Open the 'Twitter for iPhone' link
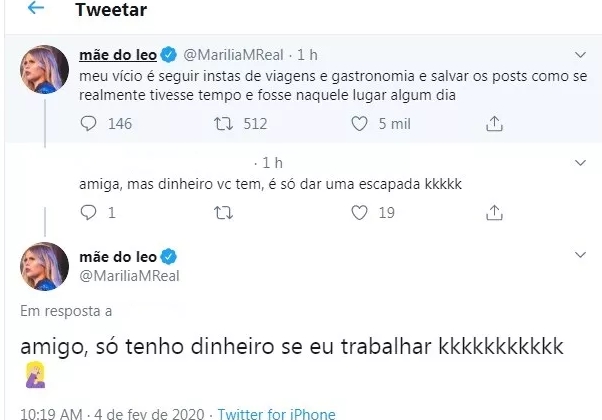The image size is (602, 420). 276,413
